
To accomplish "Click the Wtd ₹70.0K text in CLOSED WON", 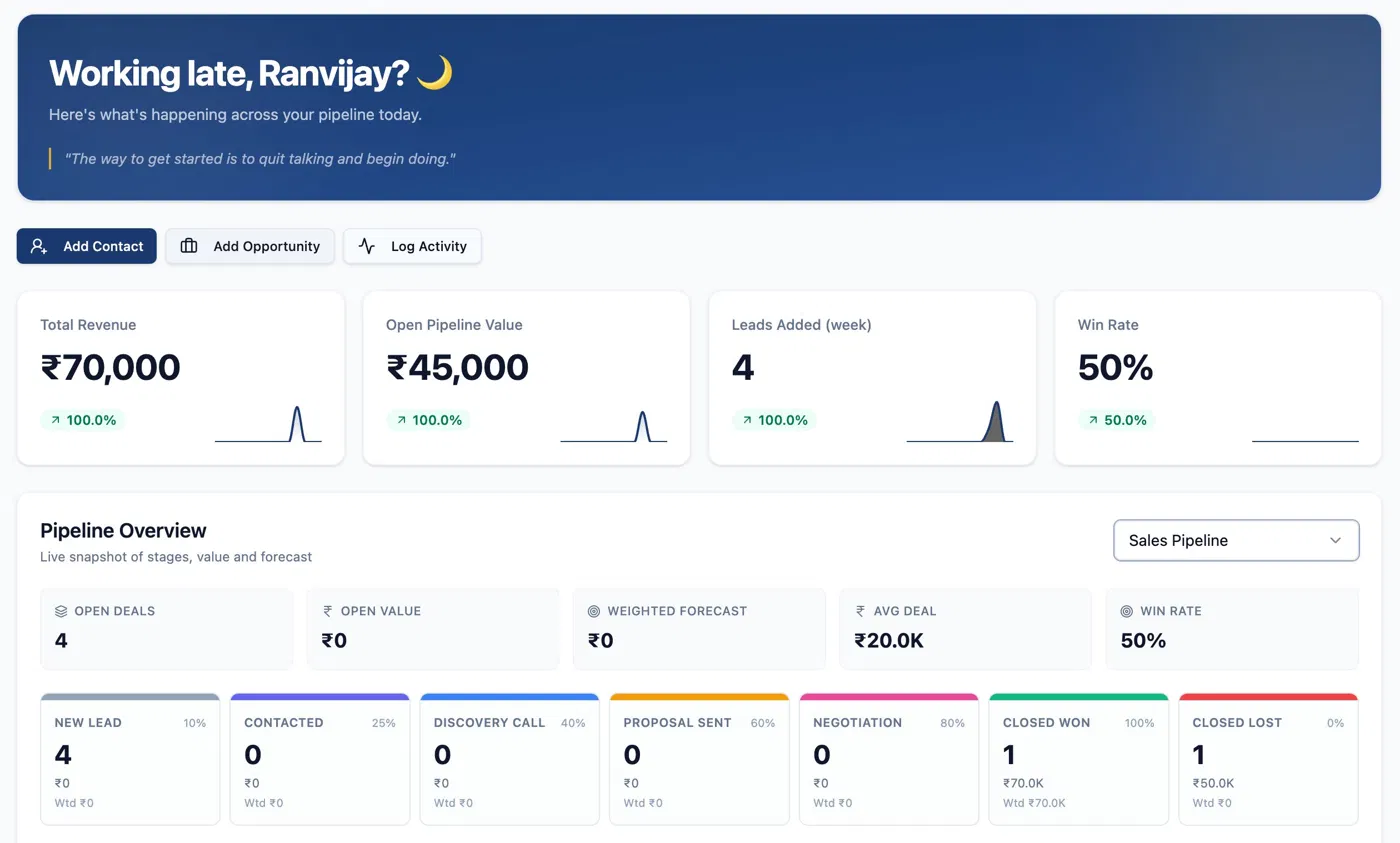I will (1034, 803).
